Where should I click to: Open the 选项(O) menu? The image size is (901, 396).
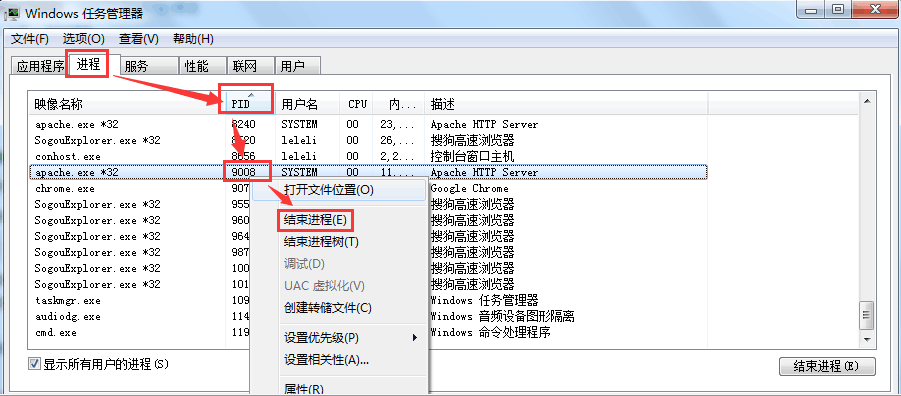(x=83, y=39)
